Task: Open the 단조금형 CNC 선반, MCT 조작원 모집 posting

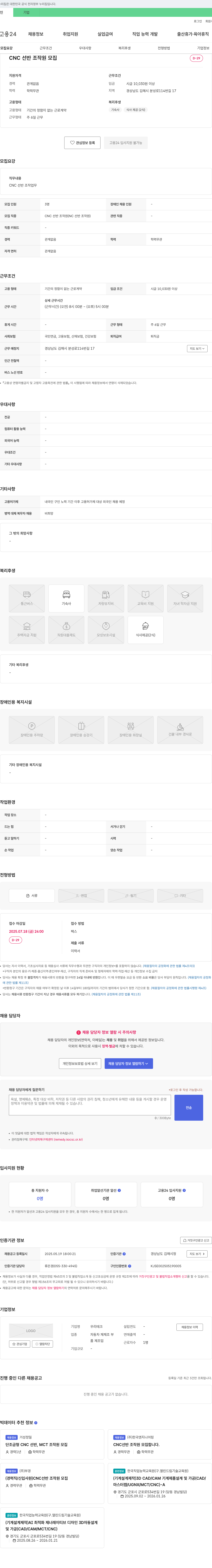Action: pyautogui.click(x=36, y=1444)
